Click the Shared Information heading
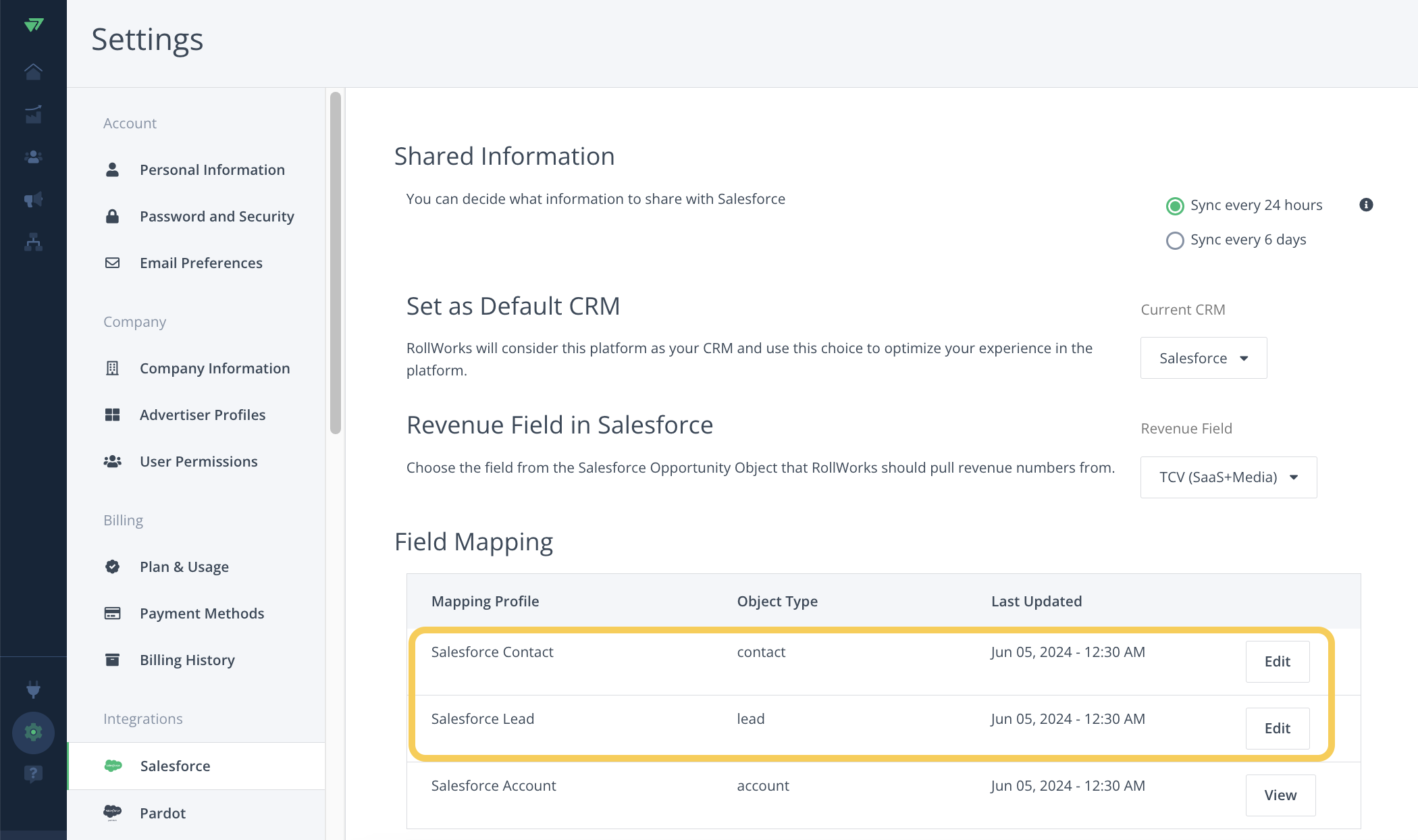The height and width of the screenshot is (840, 1418). tap(504, 156)
